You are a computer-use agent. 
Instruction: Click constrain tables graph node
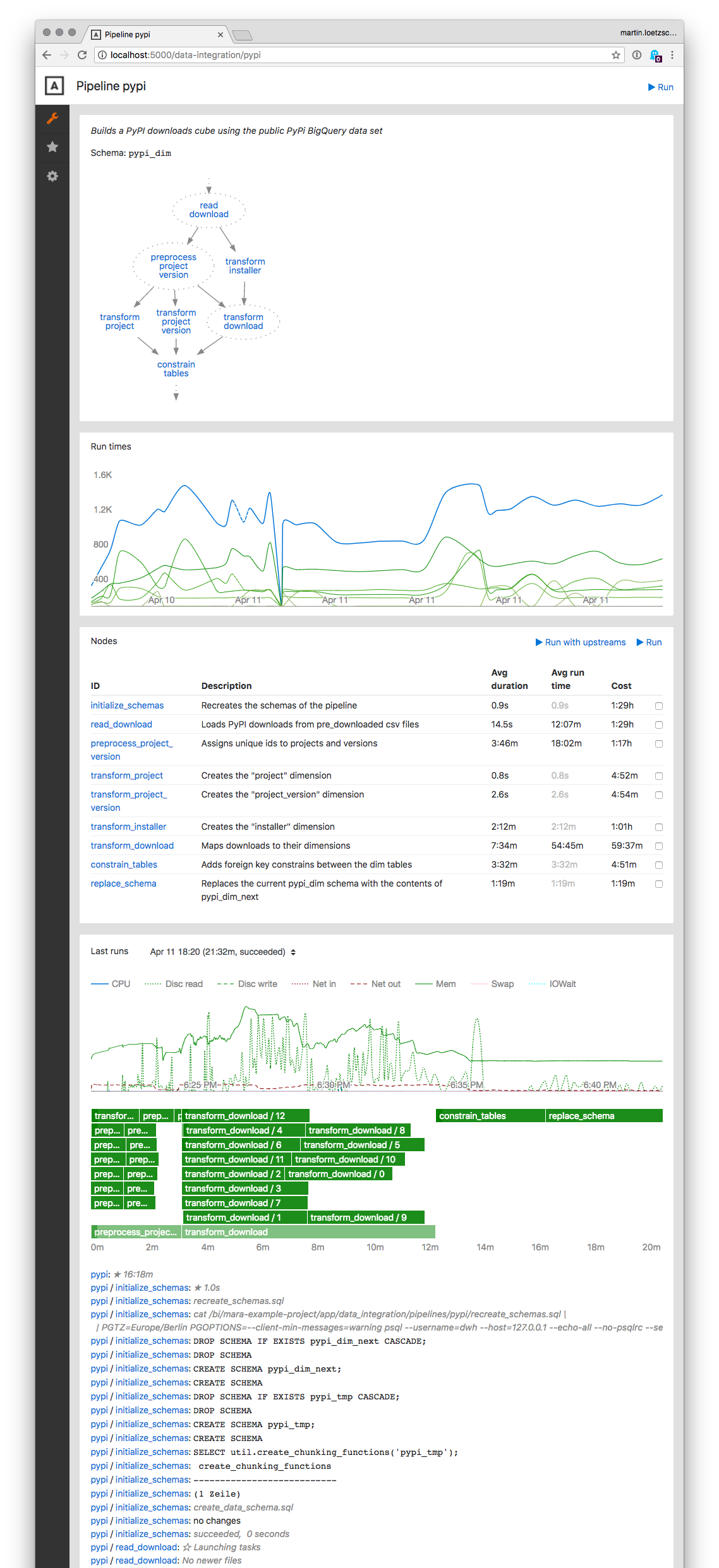pyautogui.click(x=176, y=369)
